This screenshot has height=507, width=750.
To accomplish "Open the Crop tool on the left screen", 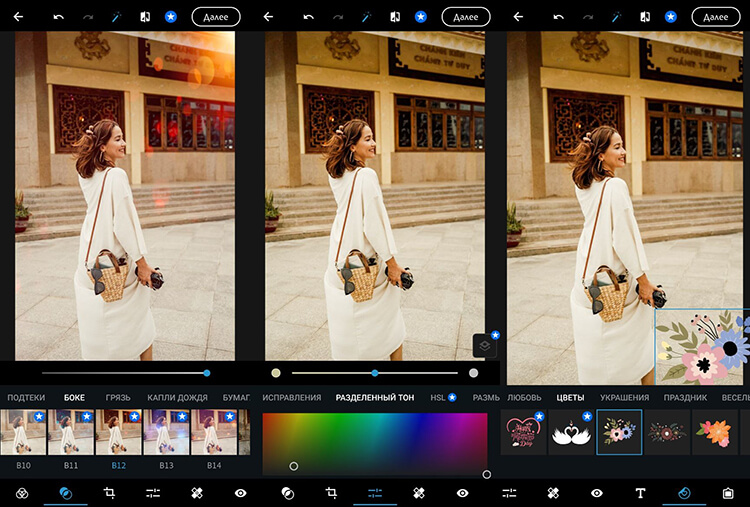I will pos(110,493).
